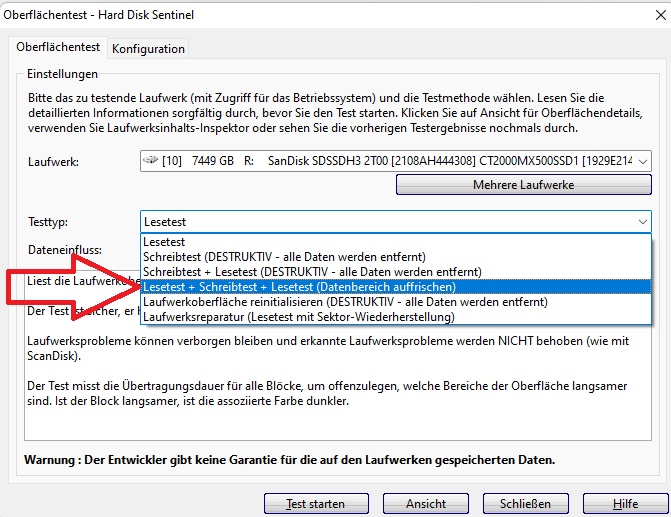Select Lesetest + Schreibtest + Lesetest option
The height and width of the screenshot is (517, 671).
[396, 287]
